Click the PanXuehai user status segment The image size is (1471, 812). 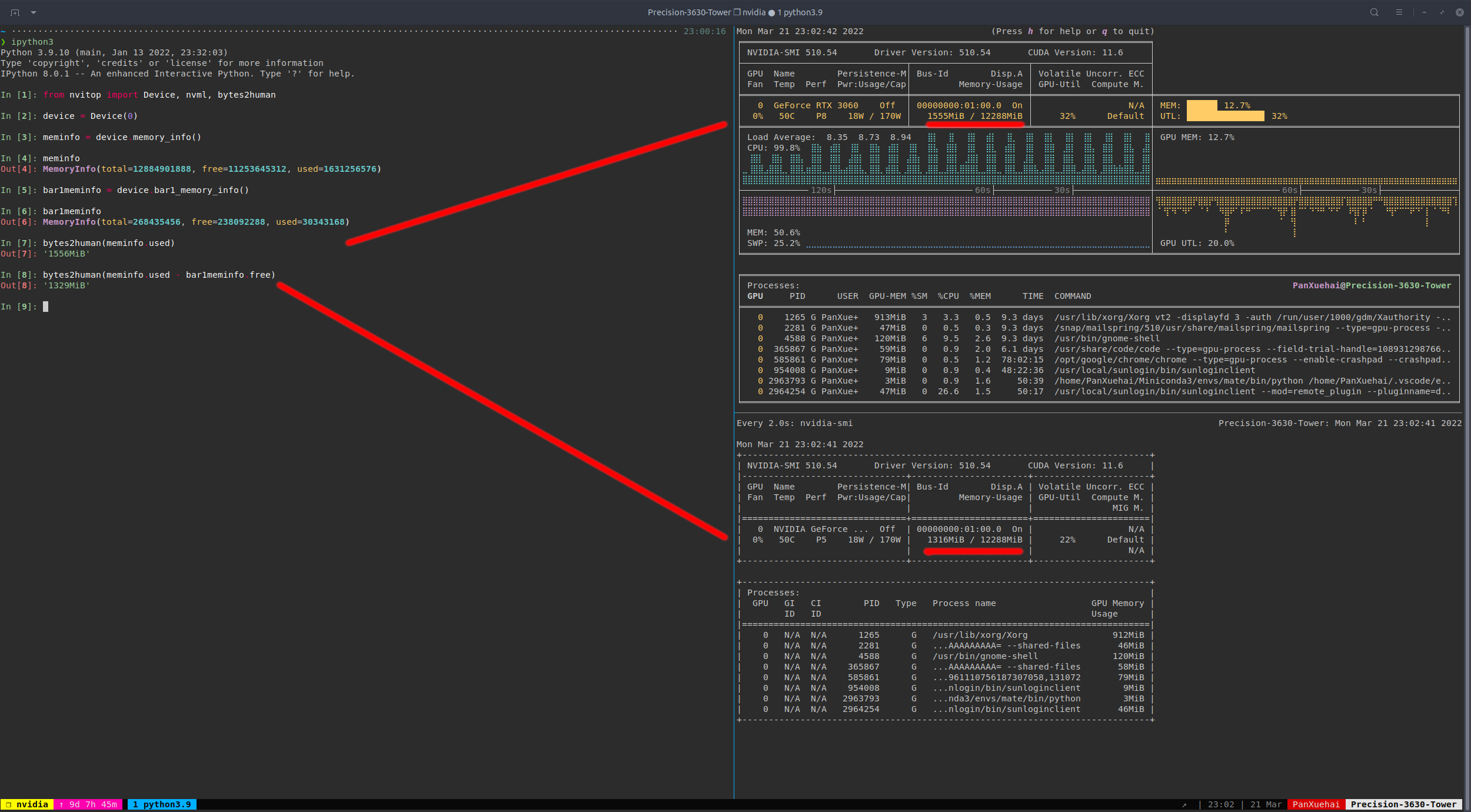(1316, 804)
